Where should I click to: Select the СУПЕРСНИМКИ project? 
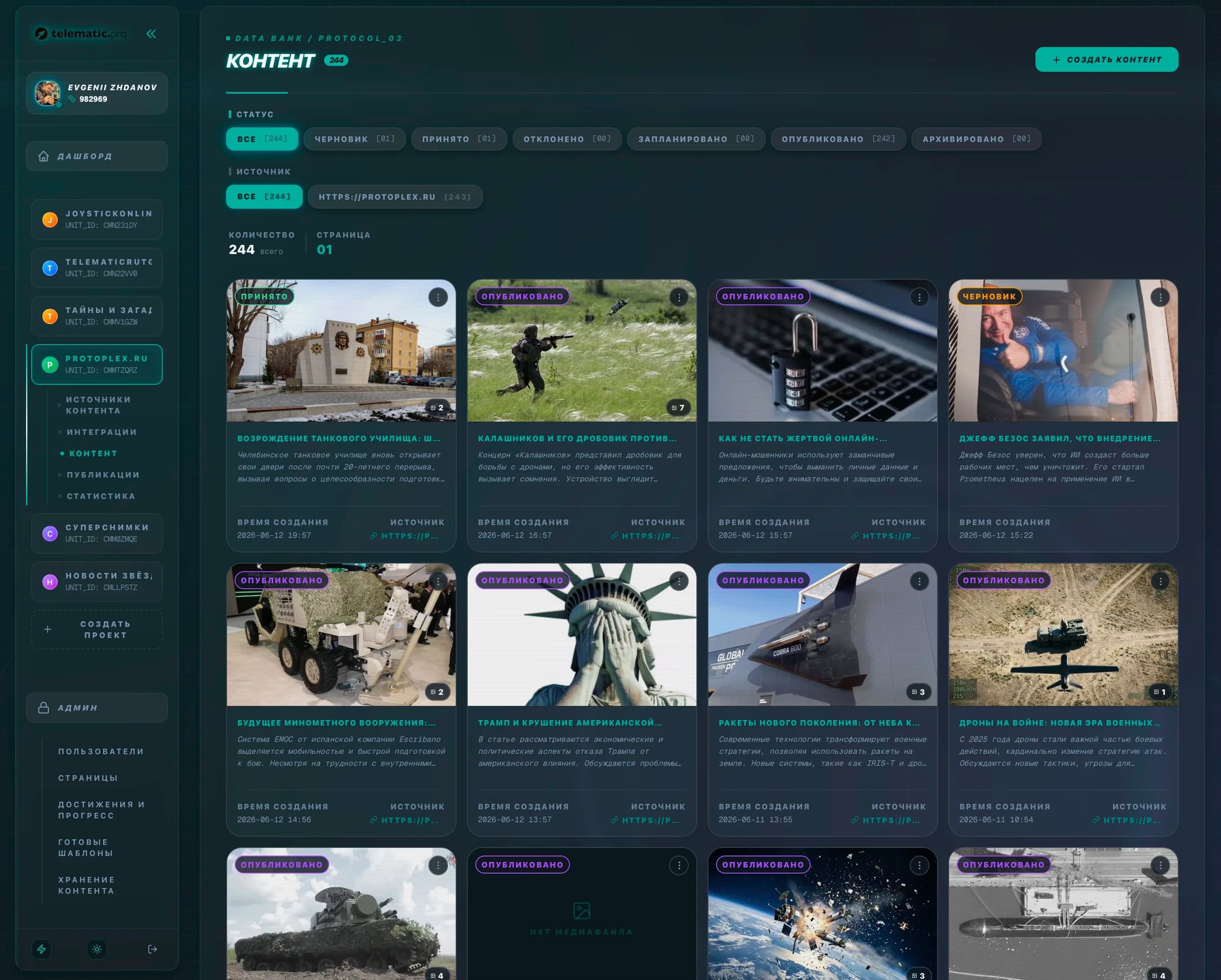point(97,533)
